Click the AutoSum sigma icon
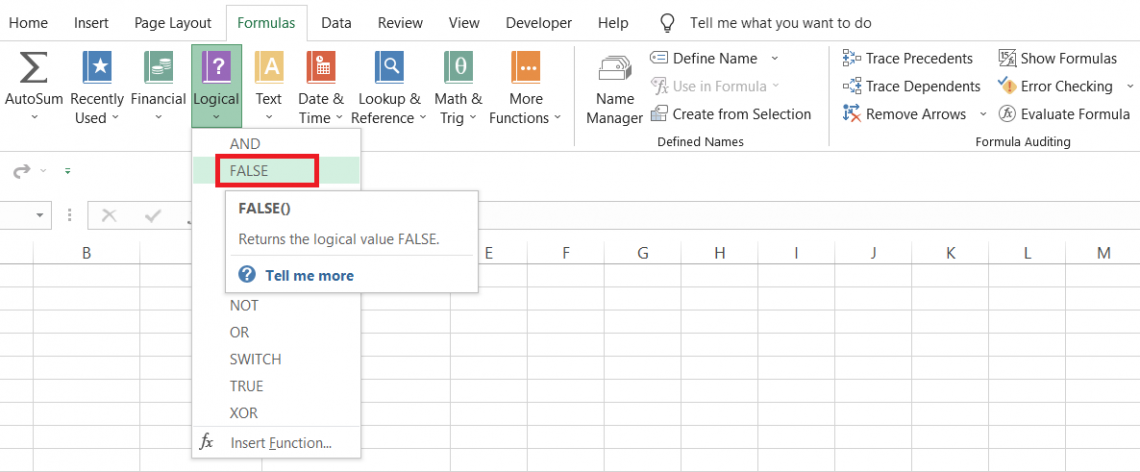Image resolution: width=1140 pixels, height=472 pixels. (x=33, y=68)
